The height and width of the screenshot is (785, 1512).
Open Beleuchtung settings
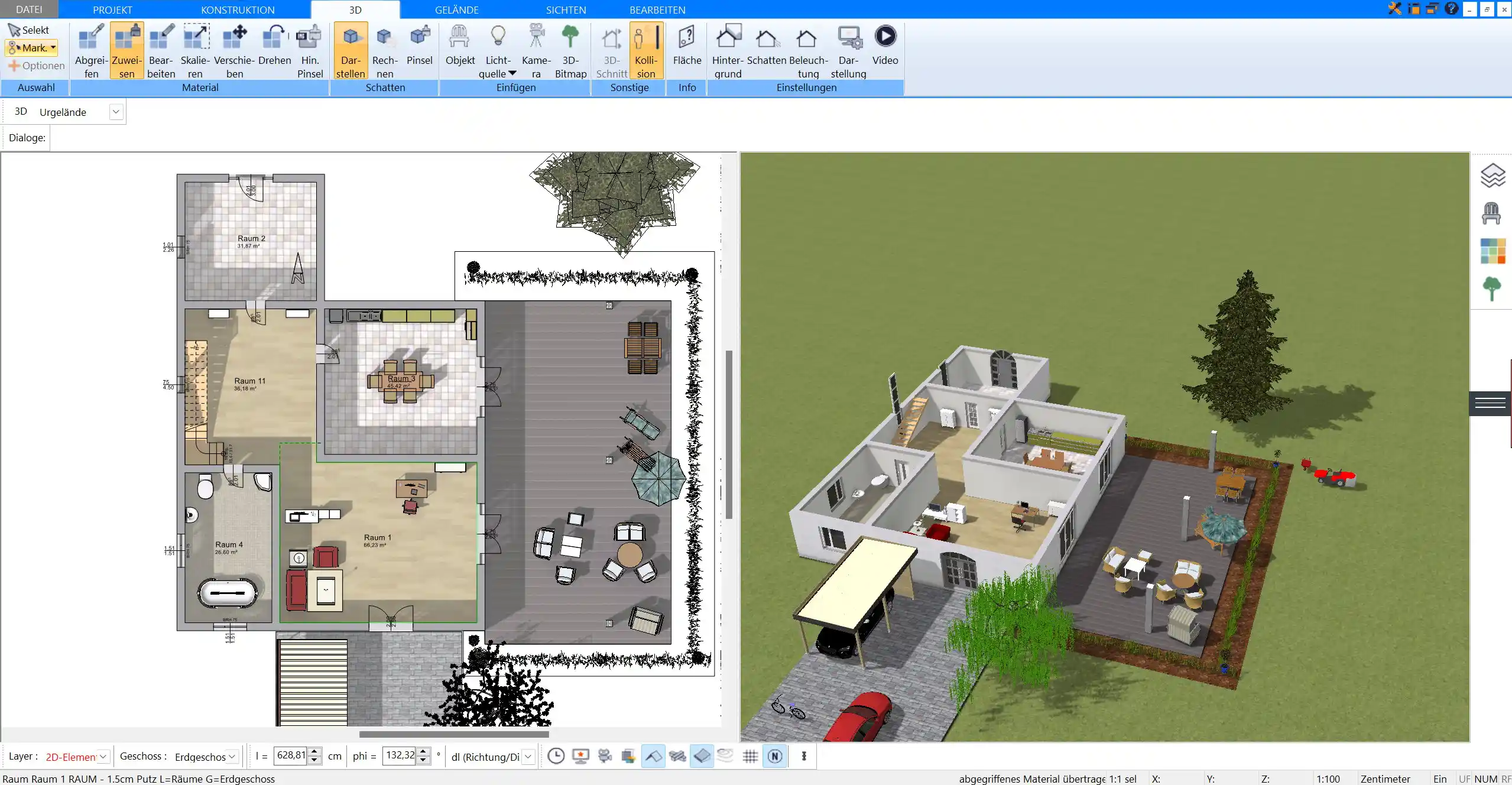point(808,51)
